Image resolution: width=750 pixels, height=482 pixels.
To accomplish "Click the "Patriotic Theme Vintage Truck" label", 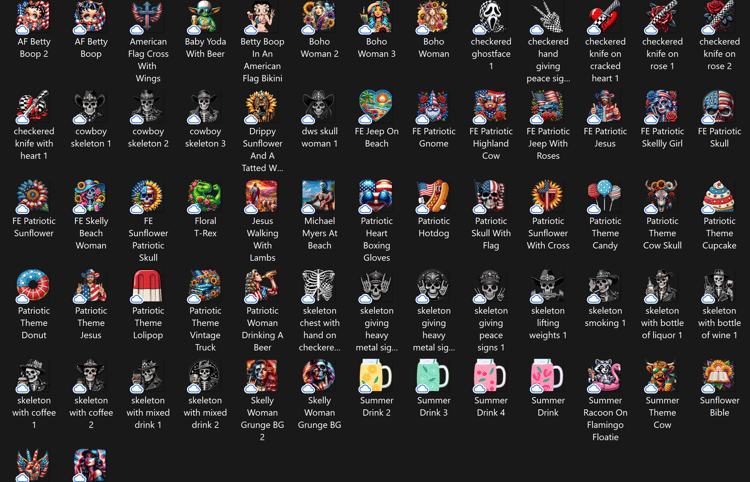I will [205, 329].
